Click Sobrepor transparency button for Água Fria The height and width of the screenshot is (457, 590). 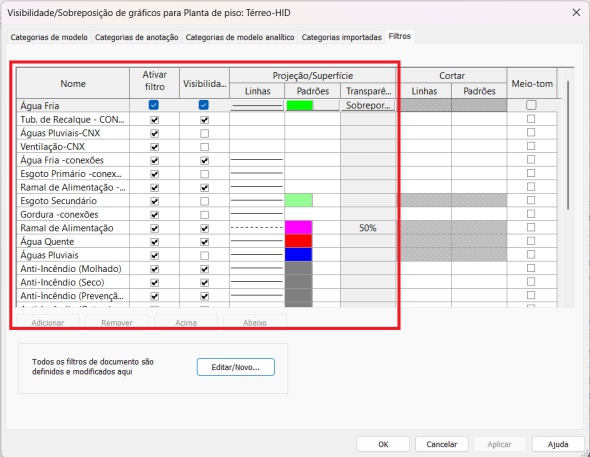[x=368, y=105]
